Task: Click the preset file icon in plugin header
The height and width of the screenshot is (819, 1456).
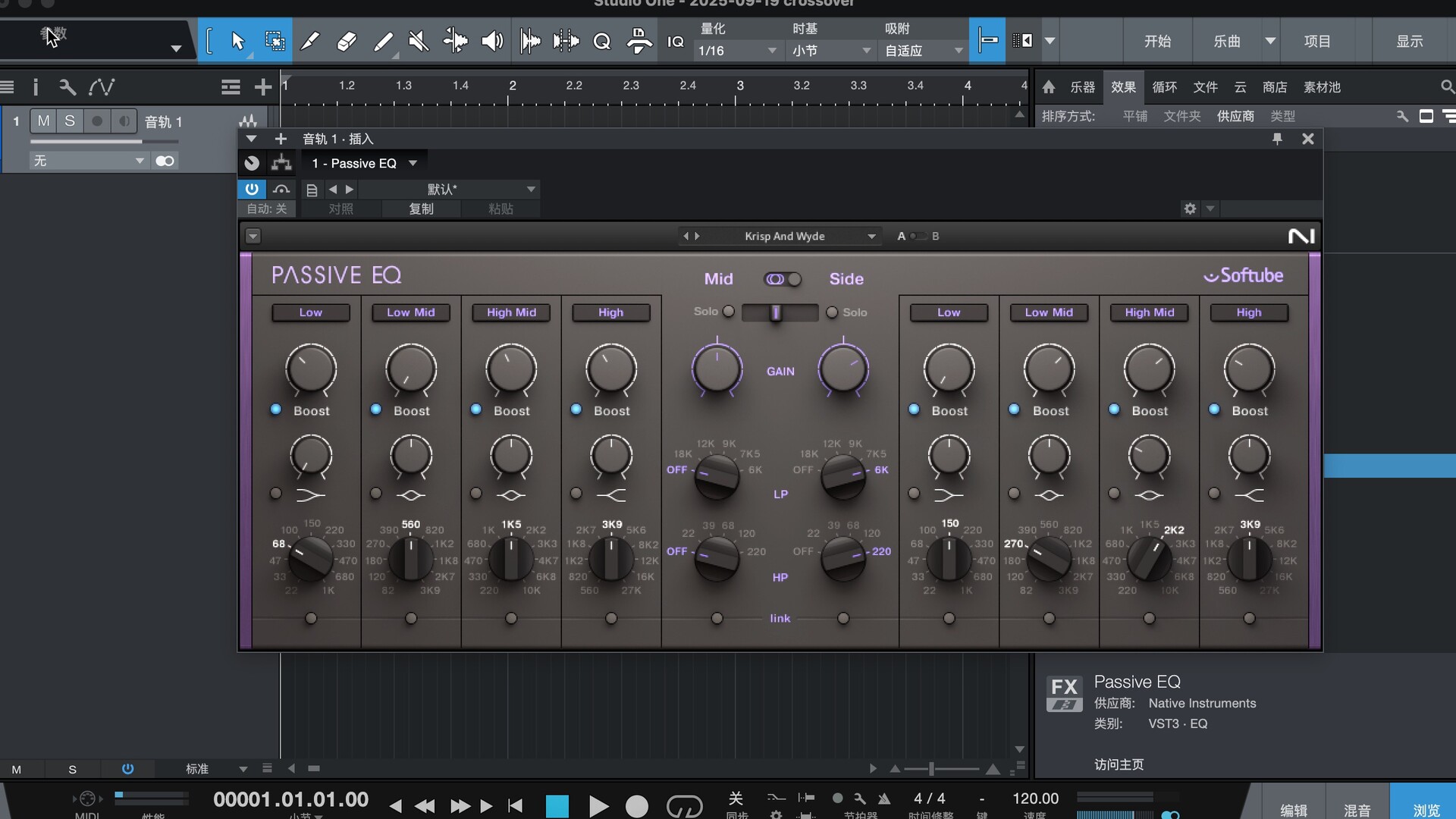Action: [x=312, y=190]
